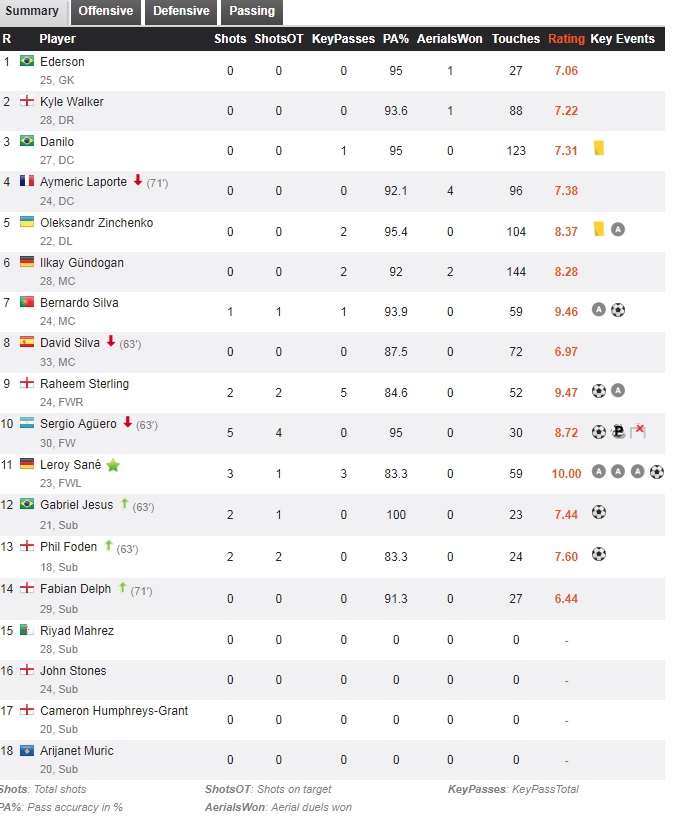Sort by the KeyPasses column header
The image size is (674, 826).
pyautogui.click(x=343, y=39)
